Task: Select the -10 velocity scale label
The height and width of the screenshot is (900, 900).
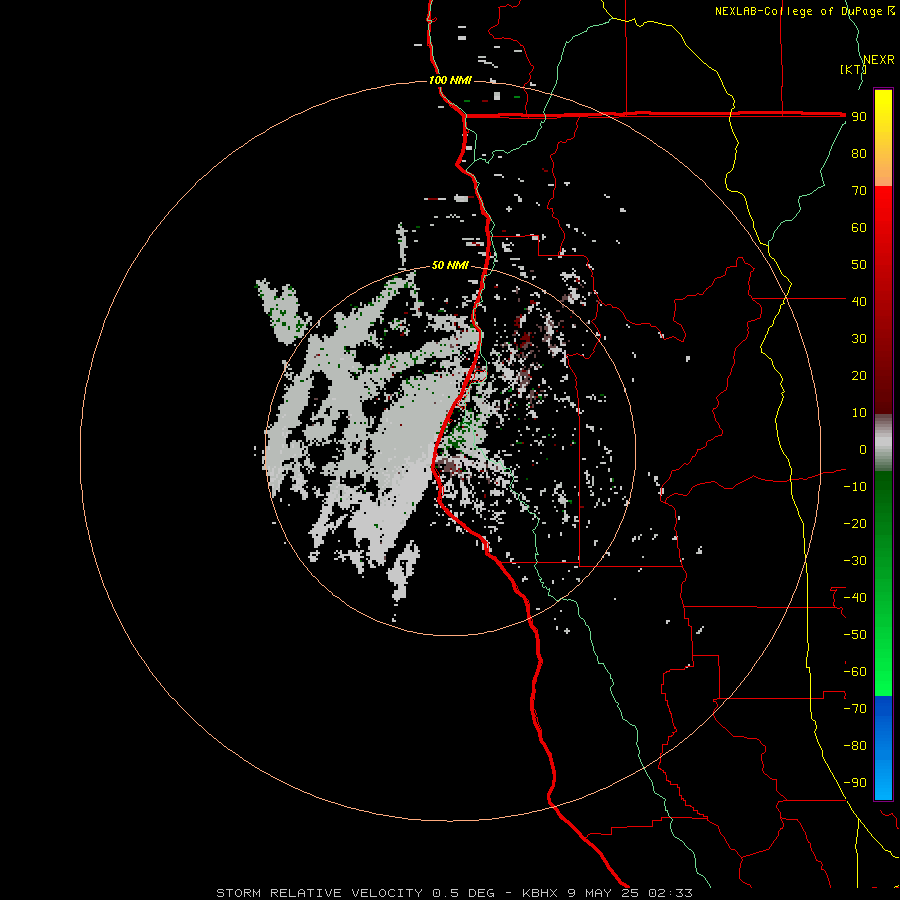Action: point(855,487)
